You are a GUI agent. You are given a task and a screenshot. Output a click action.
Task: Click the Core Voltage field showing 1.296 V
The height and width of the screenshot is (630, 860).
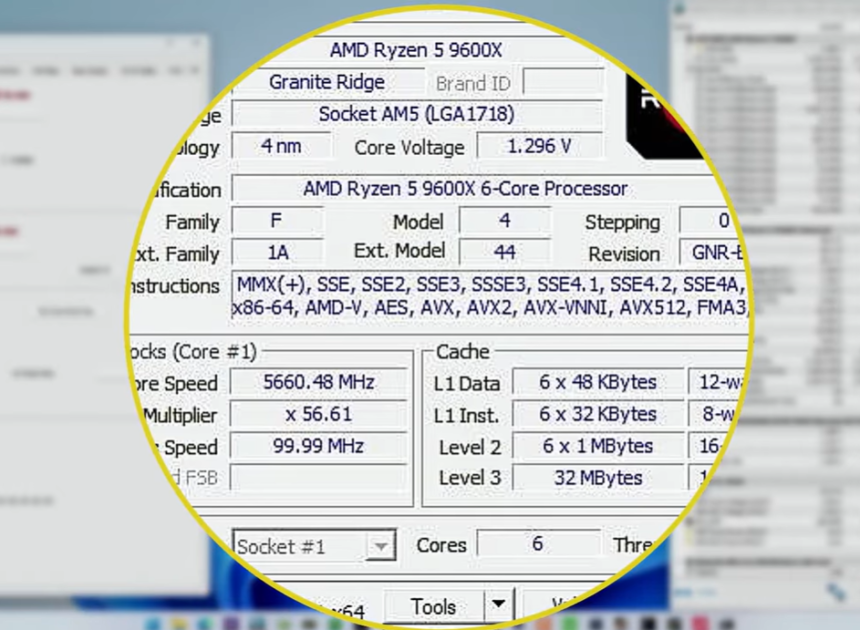(540, 146)
